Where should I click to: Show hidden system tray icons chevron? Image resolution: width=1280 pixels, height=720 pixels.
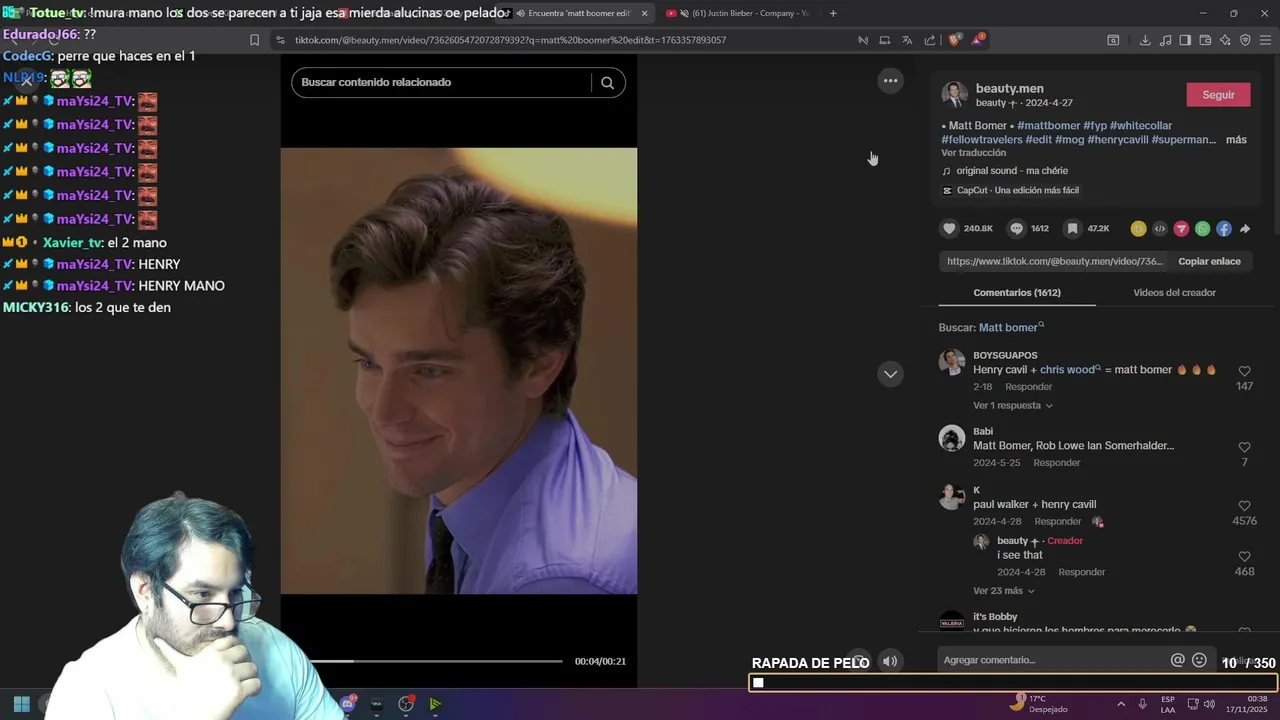tap(1121, 704)
